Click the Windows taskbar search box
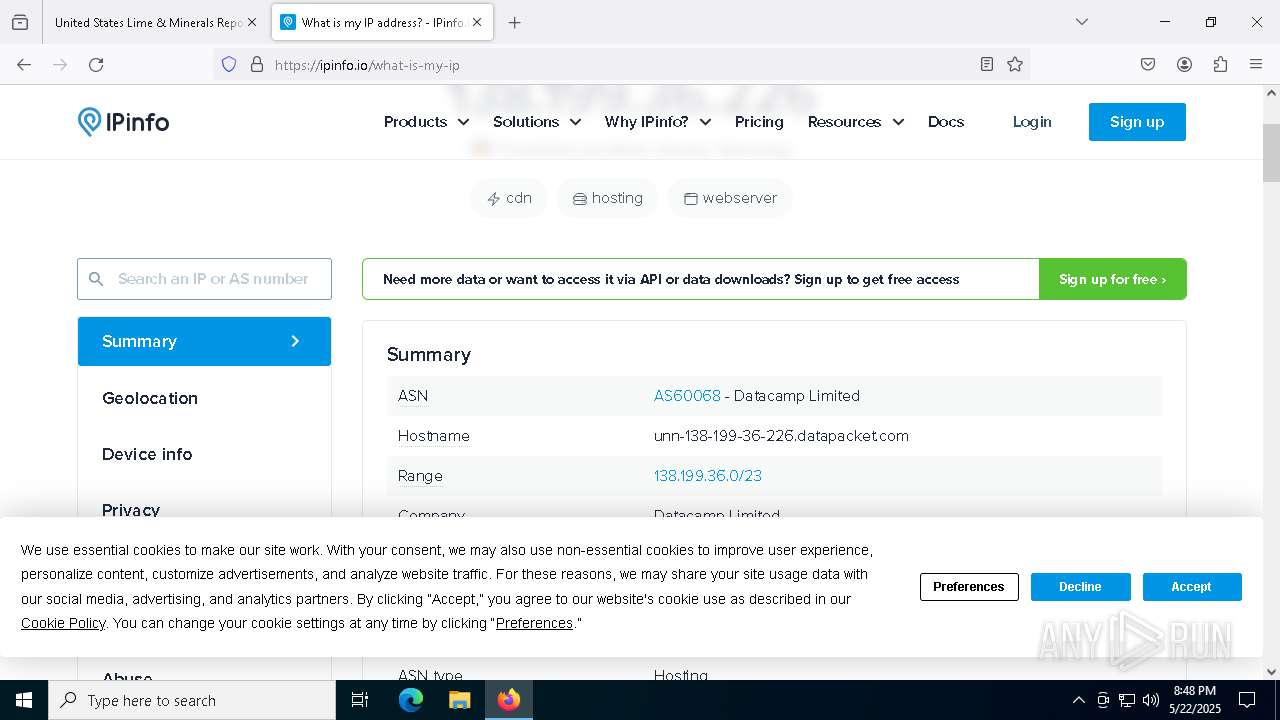The image size is (1280, 720). 192,700
